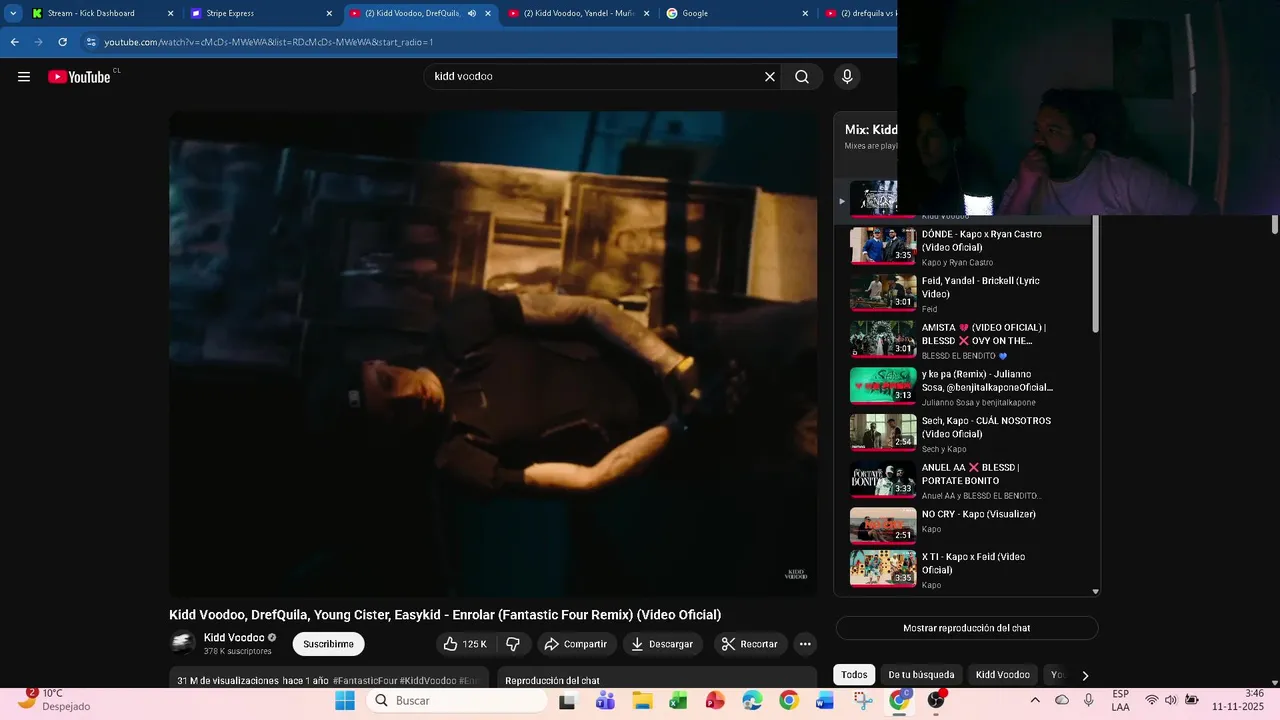
Task: Select the De tu búsqueda filter chip
Action: point(921,675)
